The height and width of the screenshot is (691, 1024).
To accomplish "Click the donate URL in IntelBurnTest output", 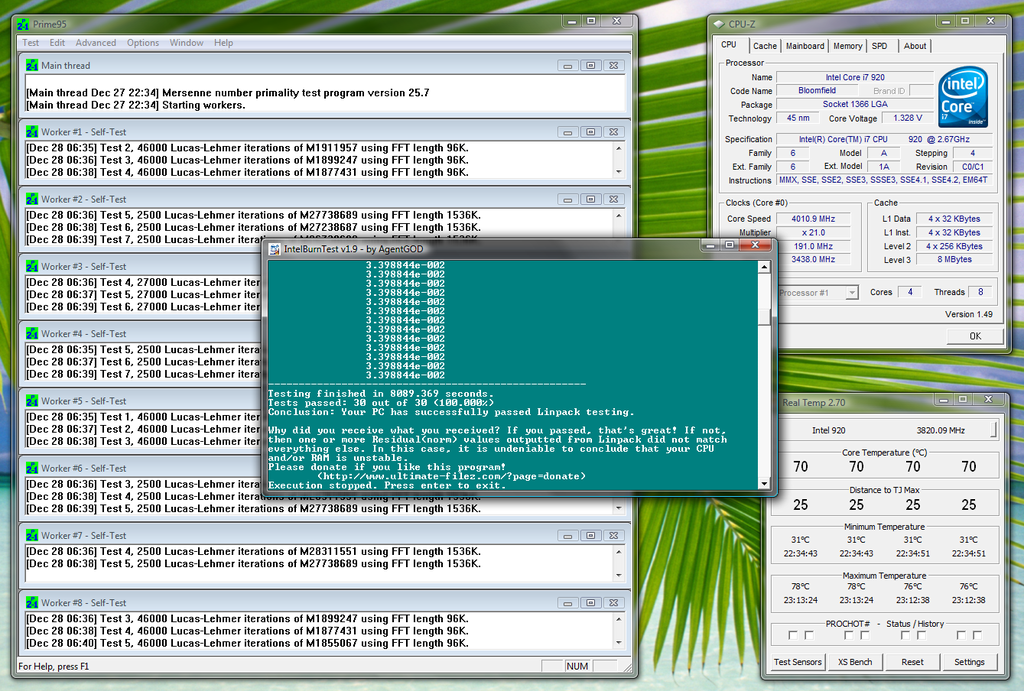I will tap(451, 476).
